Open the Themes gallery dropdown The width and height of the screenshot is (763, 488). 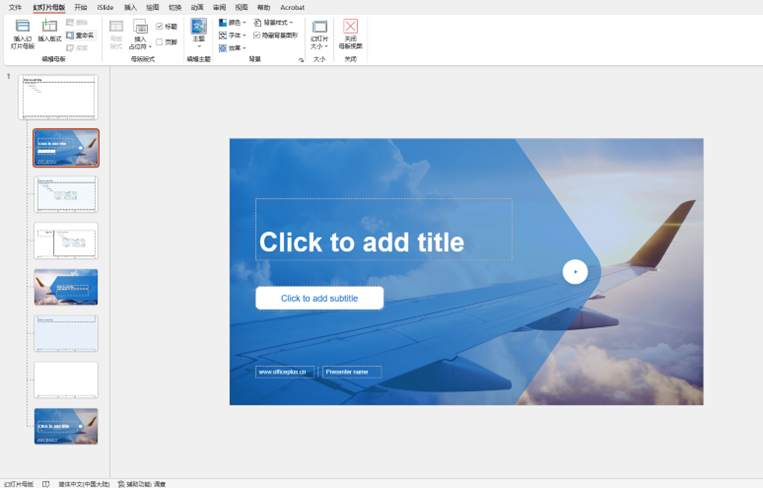pyautogui.click(x=199, y=34)
